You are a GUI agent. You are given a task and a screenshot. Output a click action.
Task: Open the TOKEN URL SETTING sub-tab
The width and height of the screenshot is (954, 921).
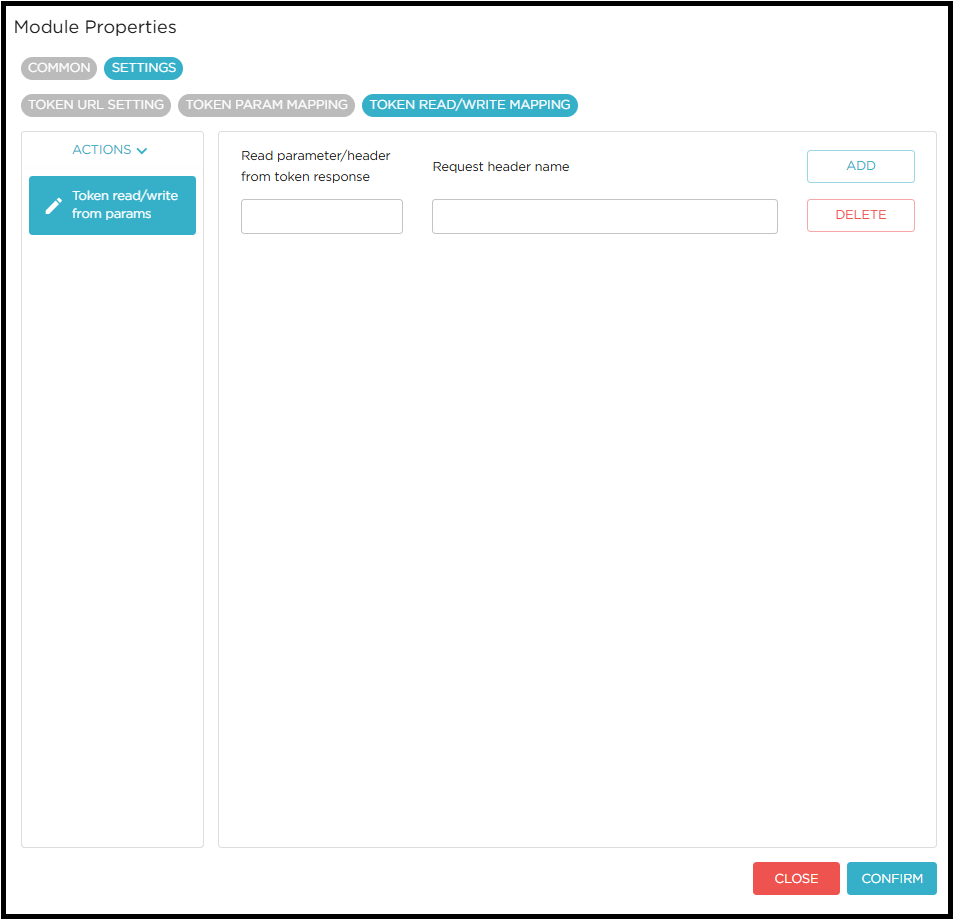coord(96,105)
